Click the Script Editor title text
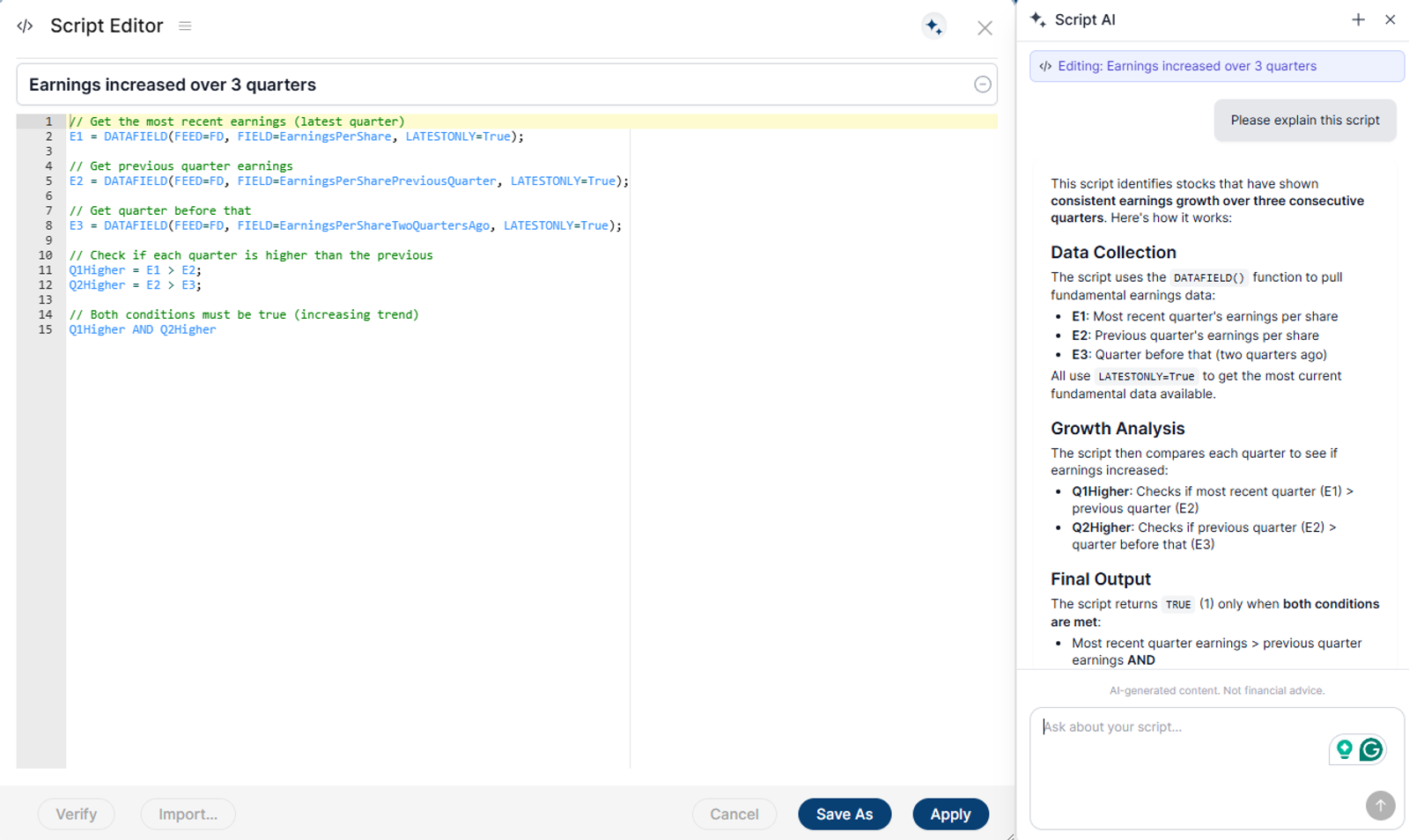The height and width of the screenshot is (840, 1409). (107, 26)
